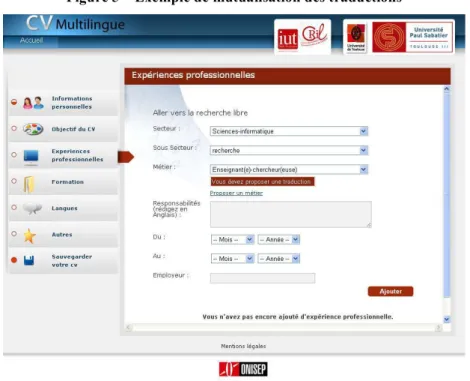This screenshot has width=470, height=381.
Task: Open the Au month dropdown
Action: pos(233,258)
